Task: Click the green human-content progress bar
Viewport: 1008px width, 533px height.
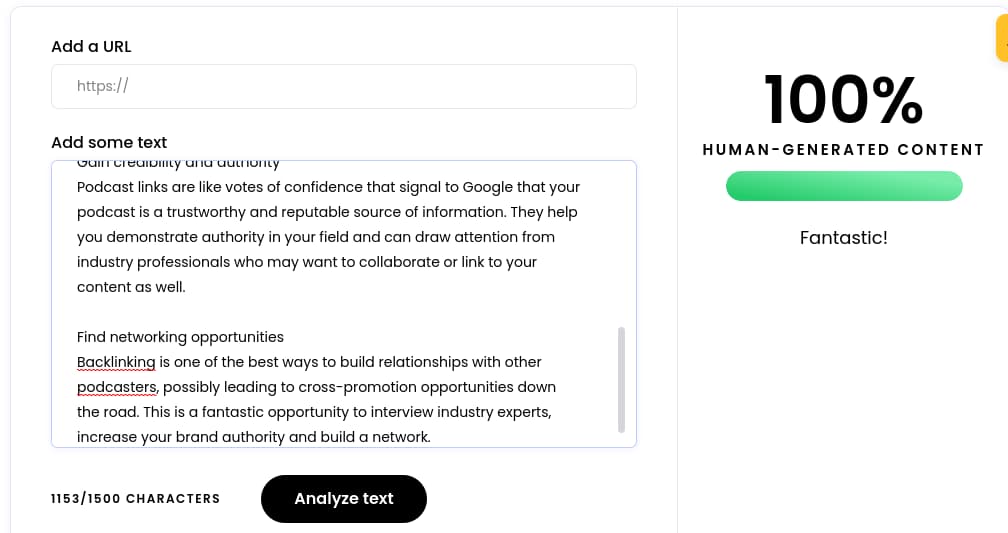Action: click(x=843, y=186)
